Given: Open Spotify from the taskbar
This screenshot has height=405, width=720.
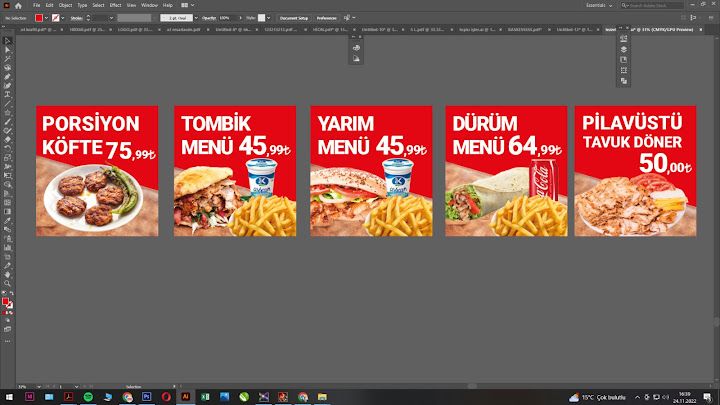Looking at the screenshot, I should click(x=88, y=397).
